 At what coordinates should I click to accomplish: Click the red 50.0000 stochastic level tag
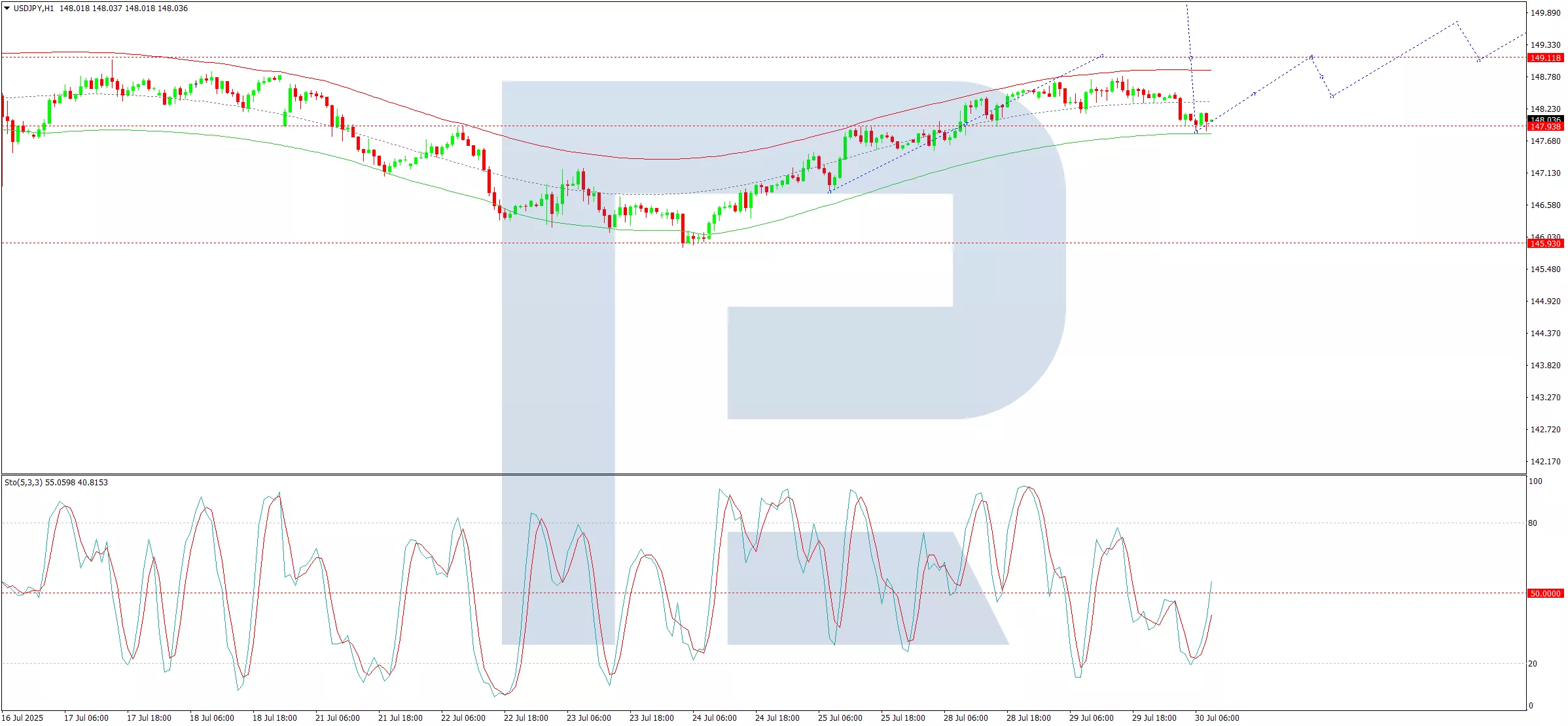[1545, 593]
